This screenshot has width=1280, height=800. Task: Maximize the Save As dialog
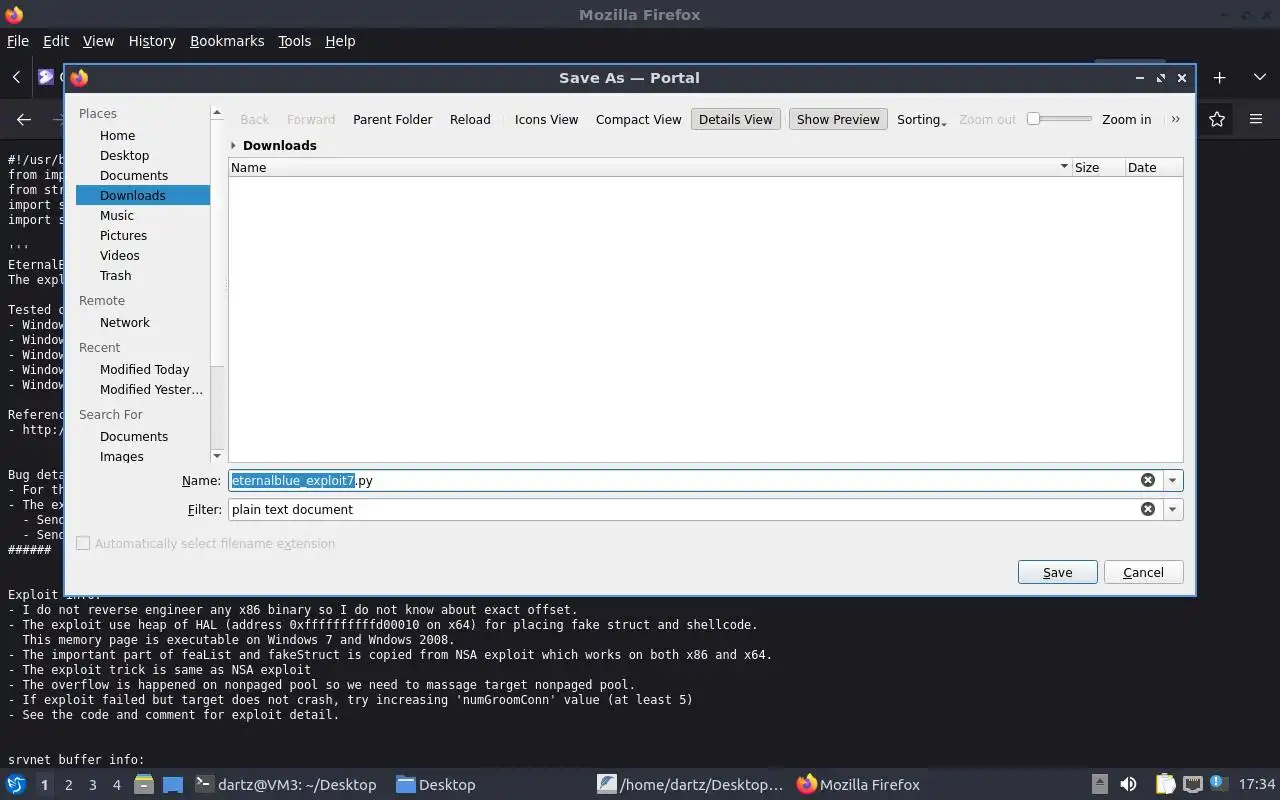click(1161, 77)
